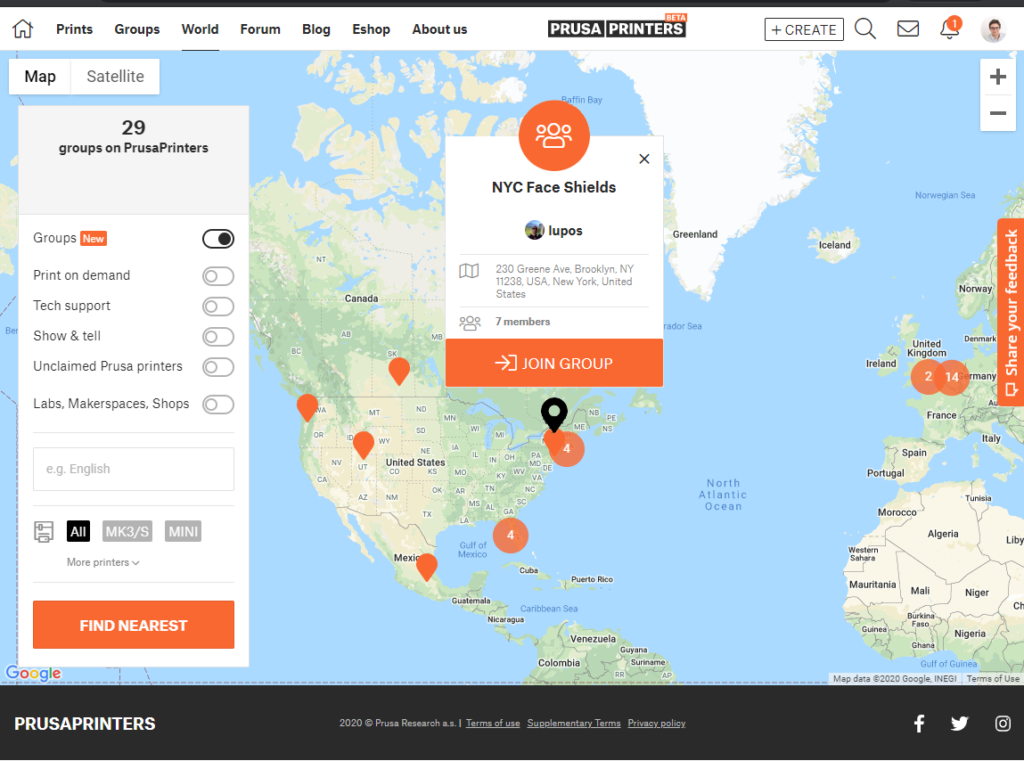Click the map address icon in the popup
Viewport: 1024px width, 761px height.
(469, 270)
